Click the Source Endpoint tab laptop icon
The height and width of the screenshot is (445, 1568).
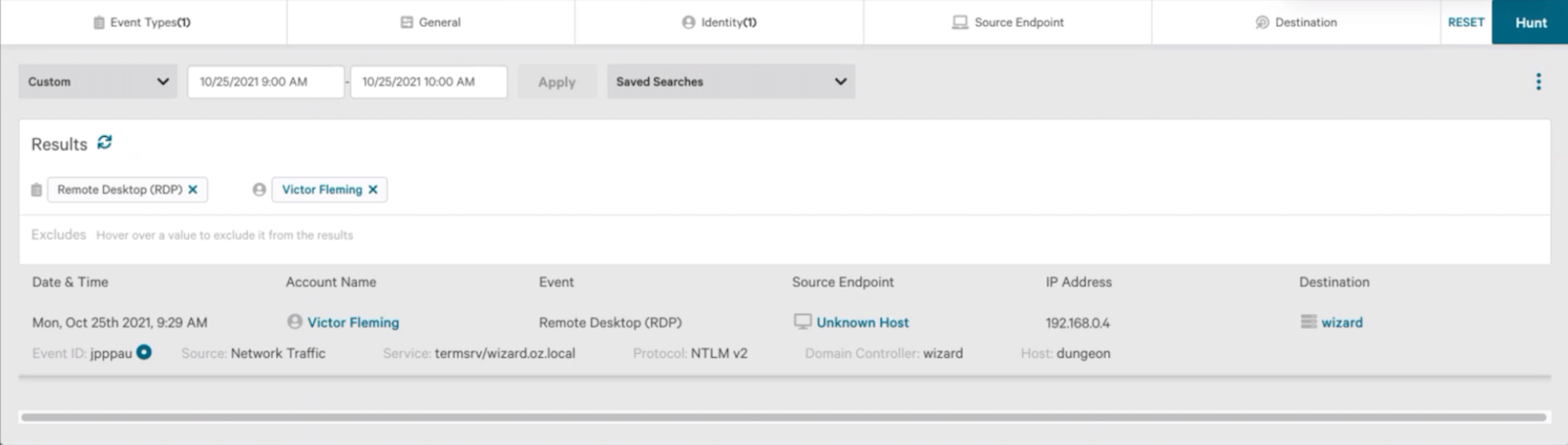click(960, 23)
